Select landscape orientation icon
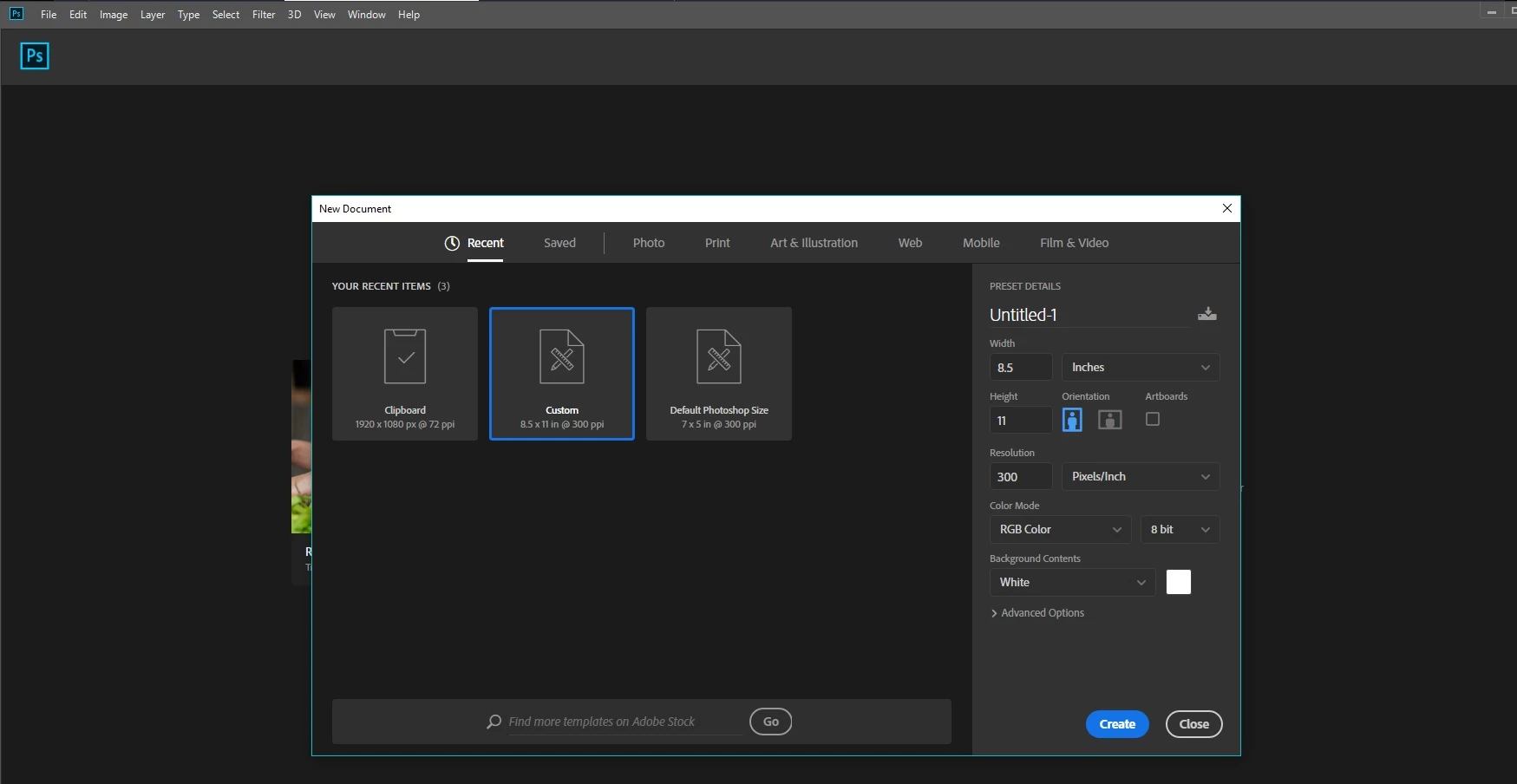Screen dimensions: 1517x784 1110,420
